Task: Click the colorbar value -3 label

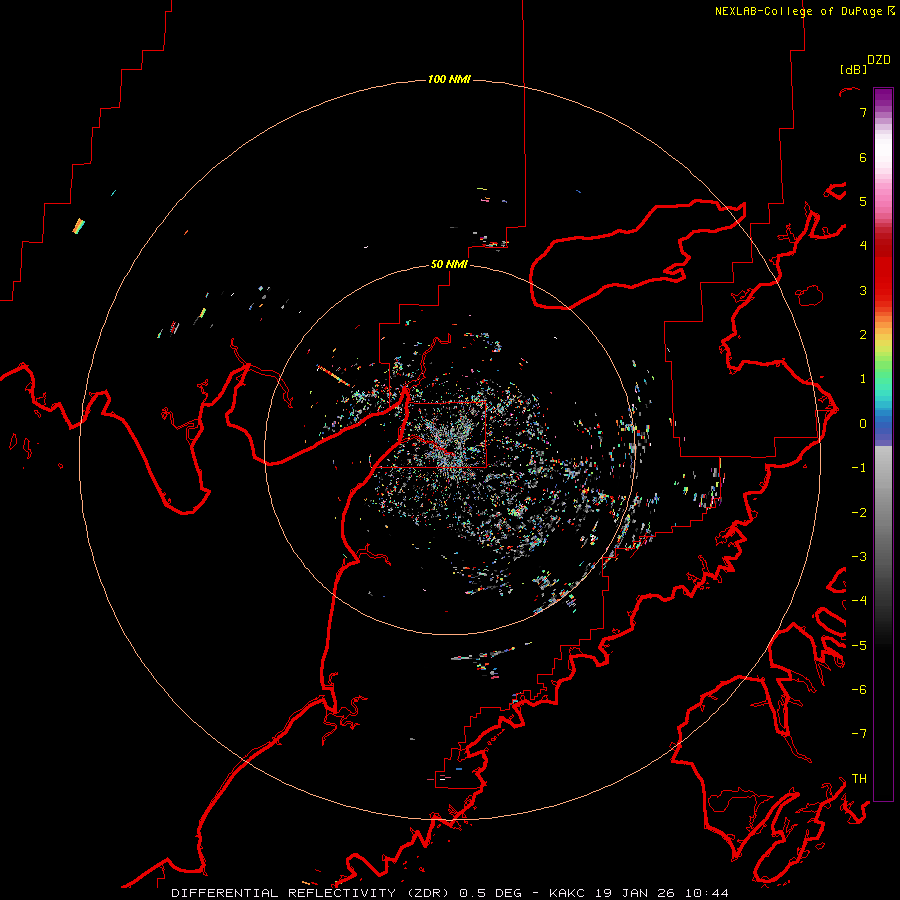Action: pyautogui.click(x=859, y=557)
